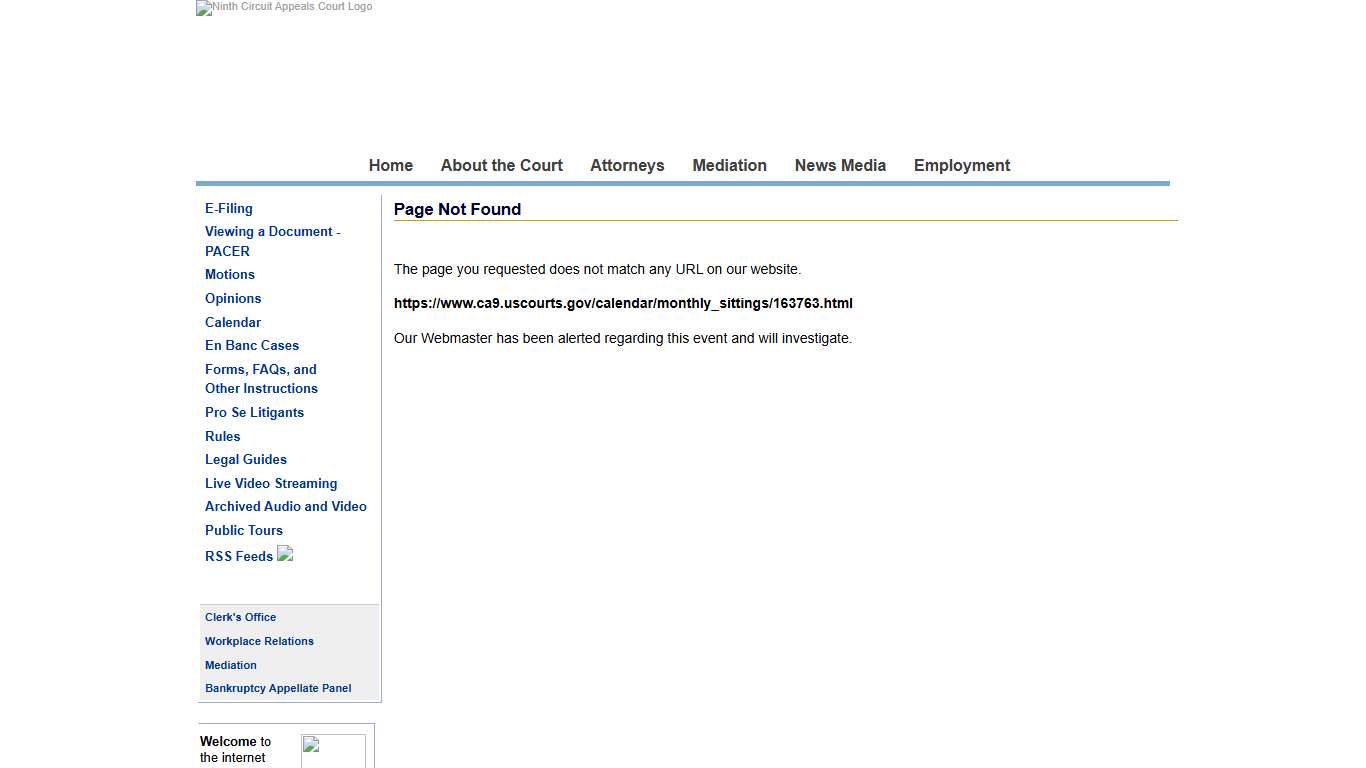This screenshot has height=768, width=1366.
Task: Open the About the Court menu item
Action: [x=501, y=165]
